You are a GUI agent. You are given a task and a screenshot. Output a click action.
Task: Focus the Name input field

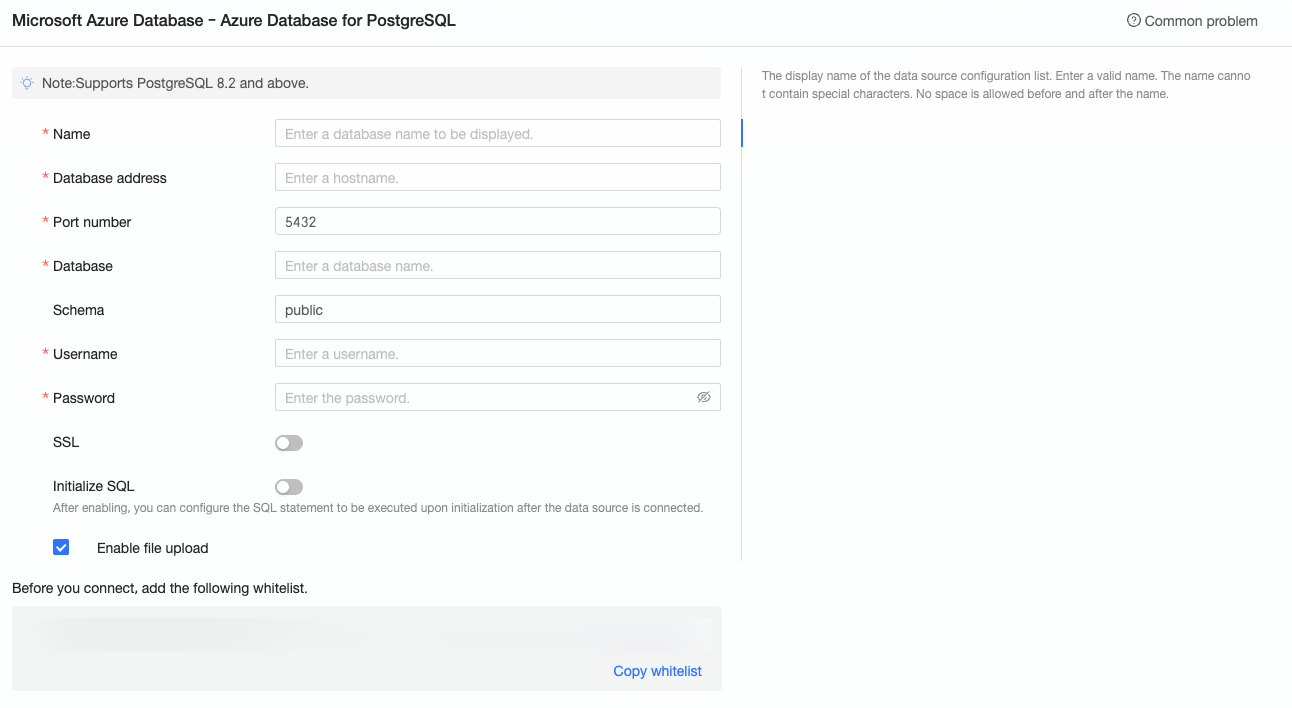(x=497, y=134)
